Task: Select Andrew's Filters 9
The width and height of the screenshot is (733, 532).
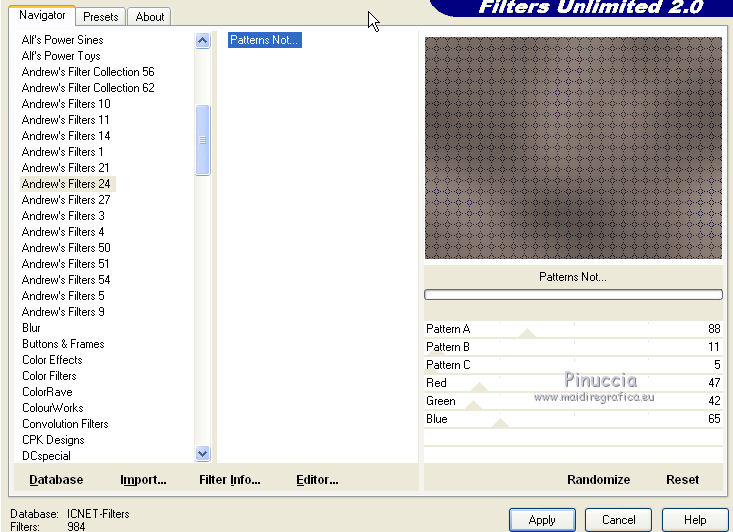Action: [63, 312]
